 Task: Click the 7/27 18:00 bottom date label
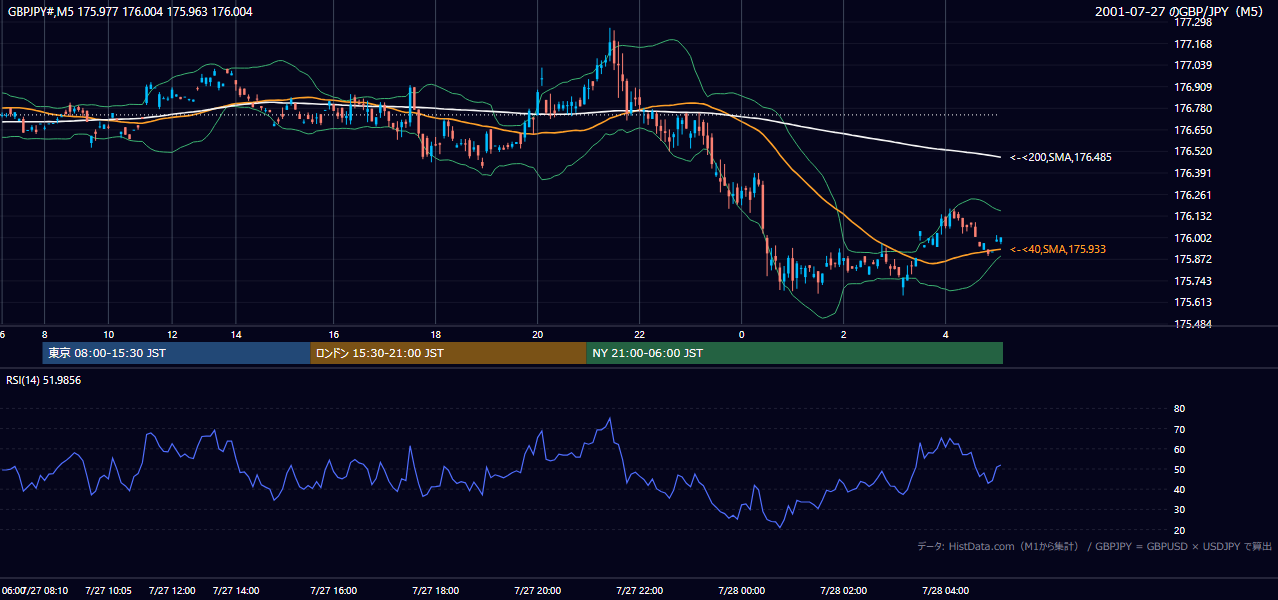pyautogui.click(x=435, y=590)
